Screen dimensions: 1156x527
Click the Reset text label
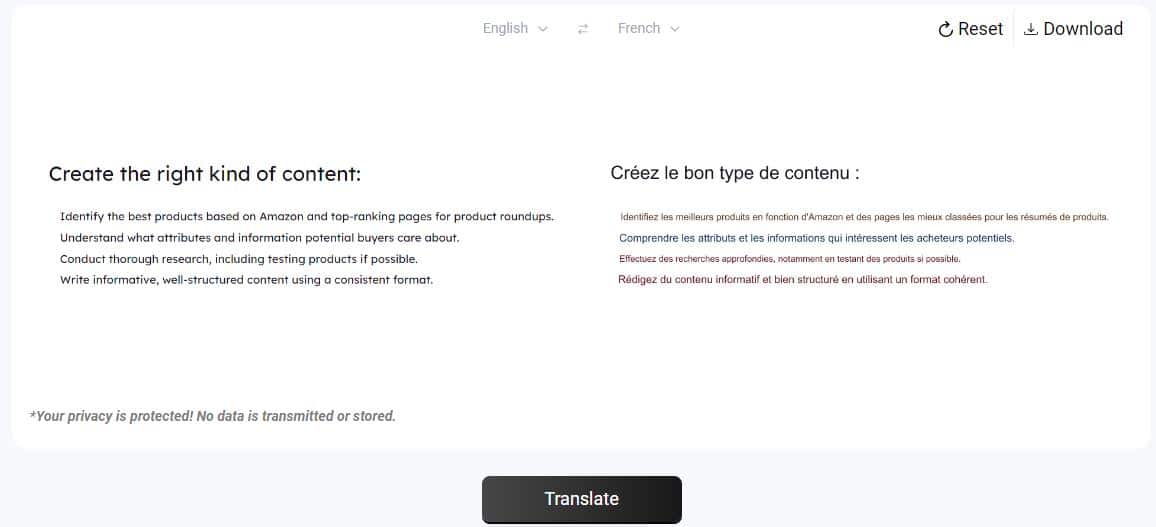[980, 29]
